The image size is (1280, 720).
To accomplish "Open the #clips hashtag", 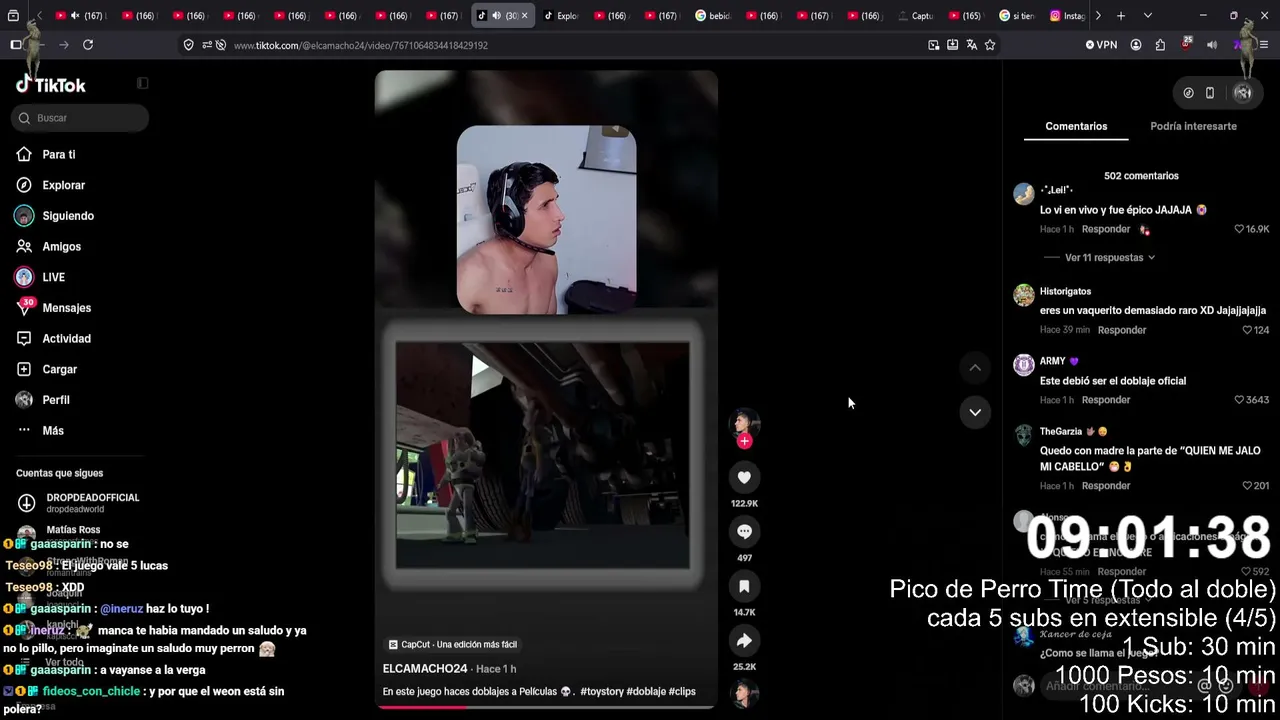I will pos(682,692).
